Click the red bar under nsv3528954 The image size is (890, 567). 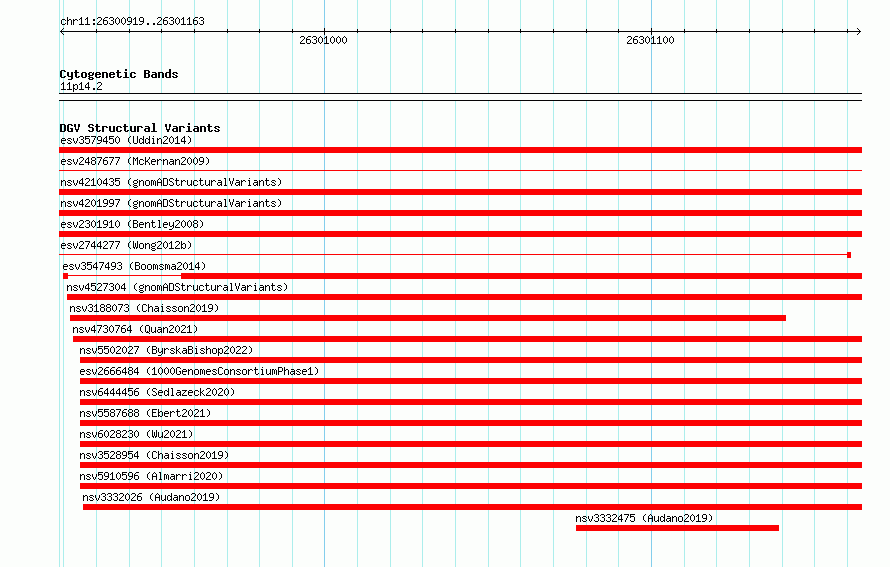[471, 465]
